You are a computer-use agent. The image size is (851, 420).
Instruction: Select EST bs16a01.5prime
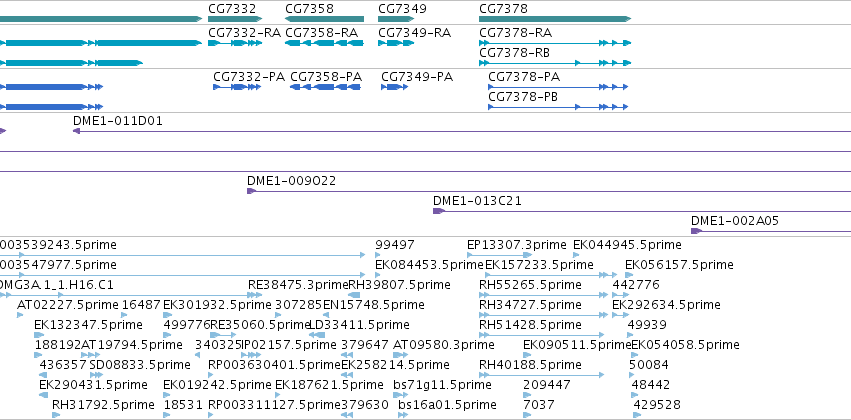(447, 406)
